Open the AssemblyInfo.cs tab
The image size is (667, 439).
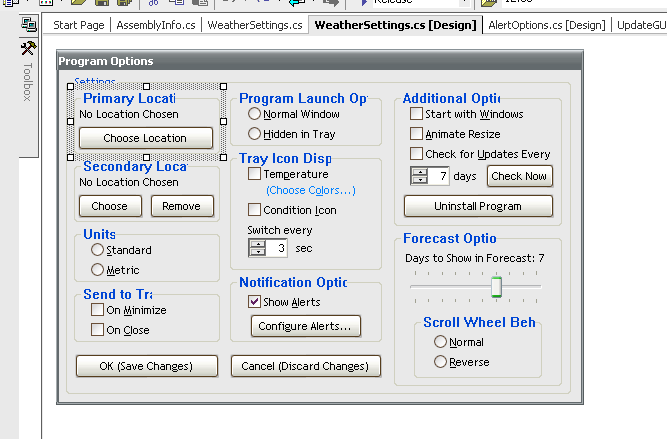click(156, 25)
